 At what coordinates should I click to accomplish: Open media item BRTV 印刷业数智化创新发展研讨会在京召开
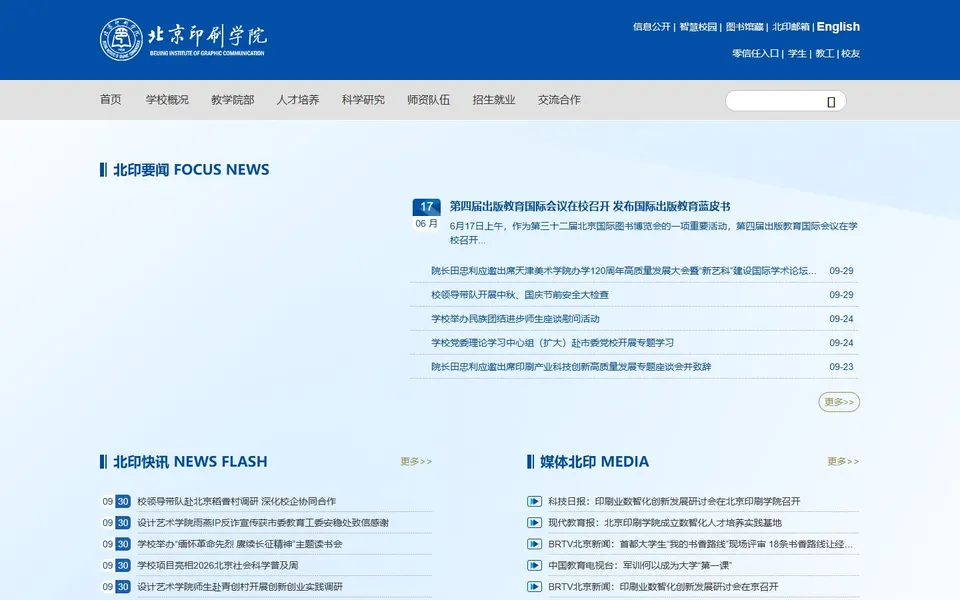663,587
